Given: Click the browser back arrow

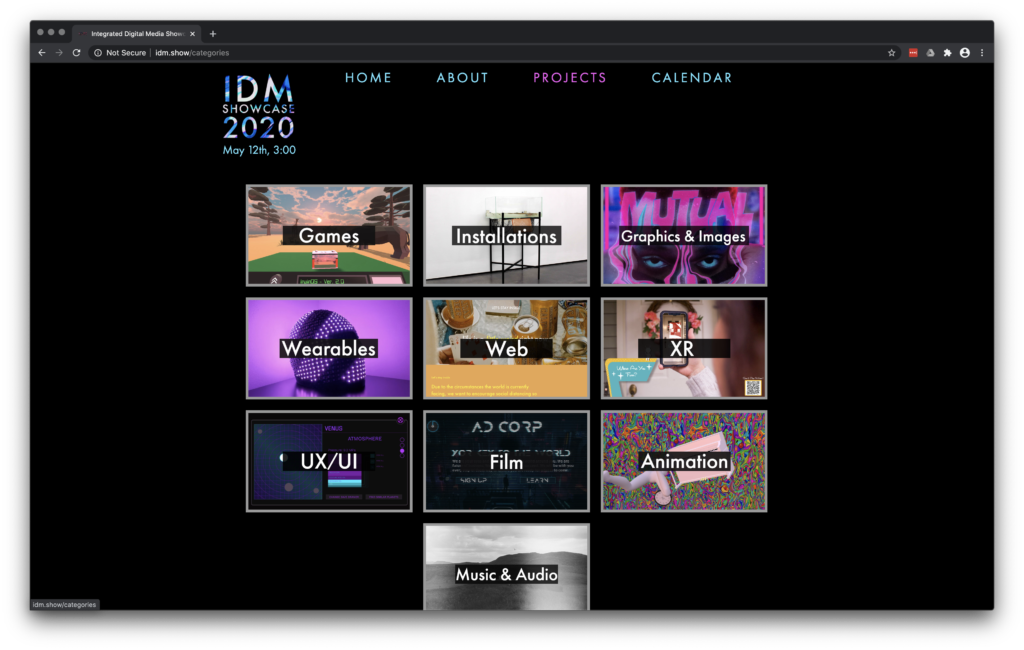Looking at the screenshot, I should coord(42,53).
